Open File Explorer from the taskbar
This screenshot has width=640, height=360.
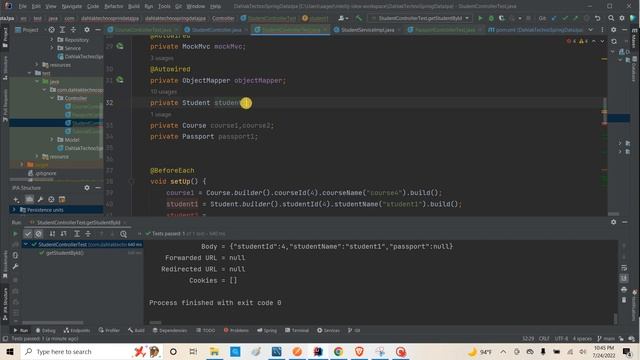point(214,351)
